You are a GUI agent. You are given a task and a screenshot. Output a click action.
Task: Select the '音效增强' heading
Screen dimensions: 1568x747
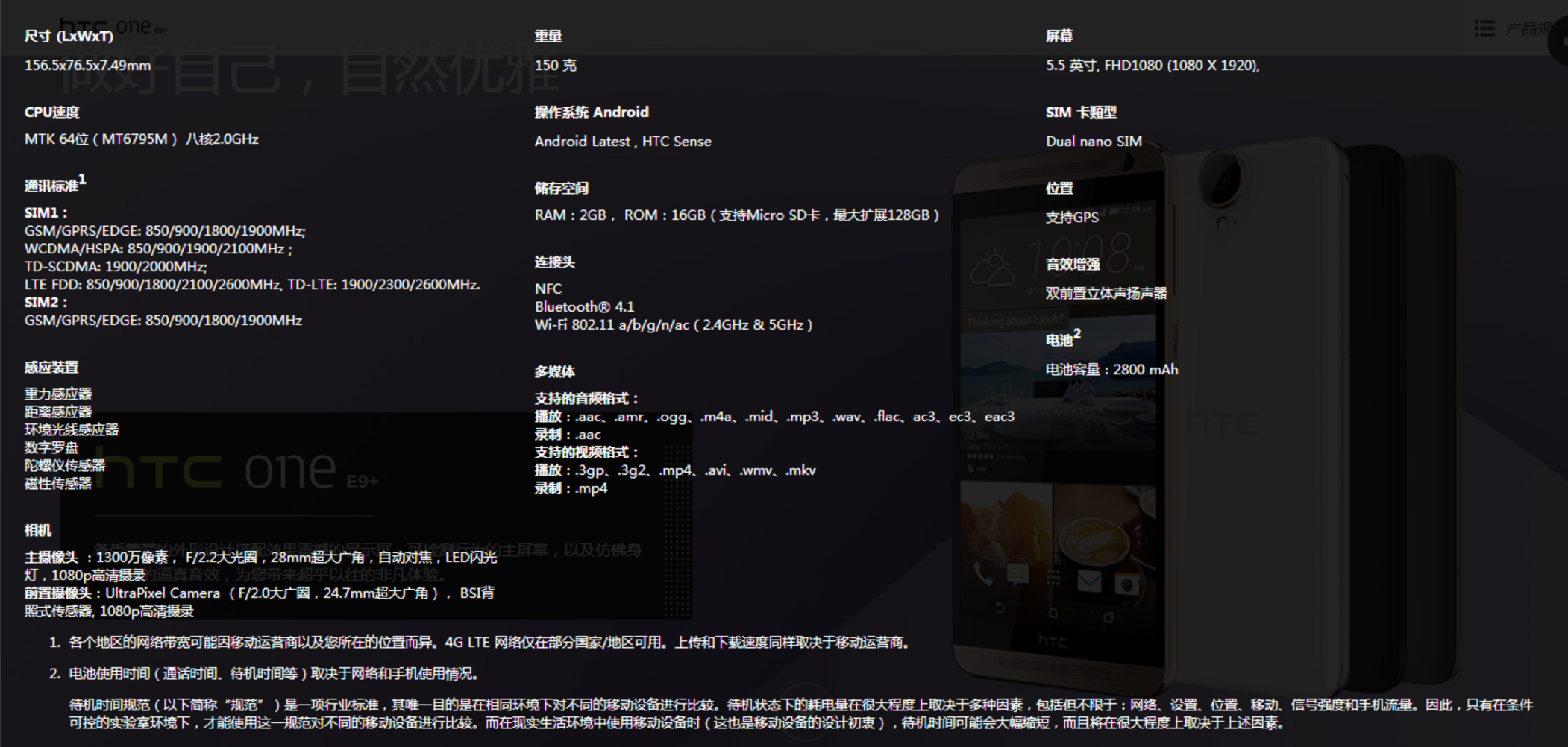[1073, 264]
